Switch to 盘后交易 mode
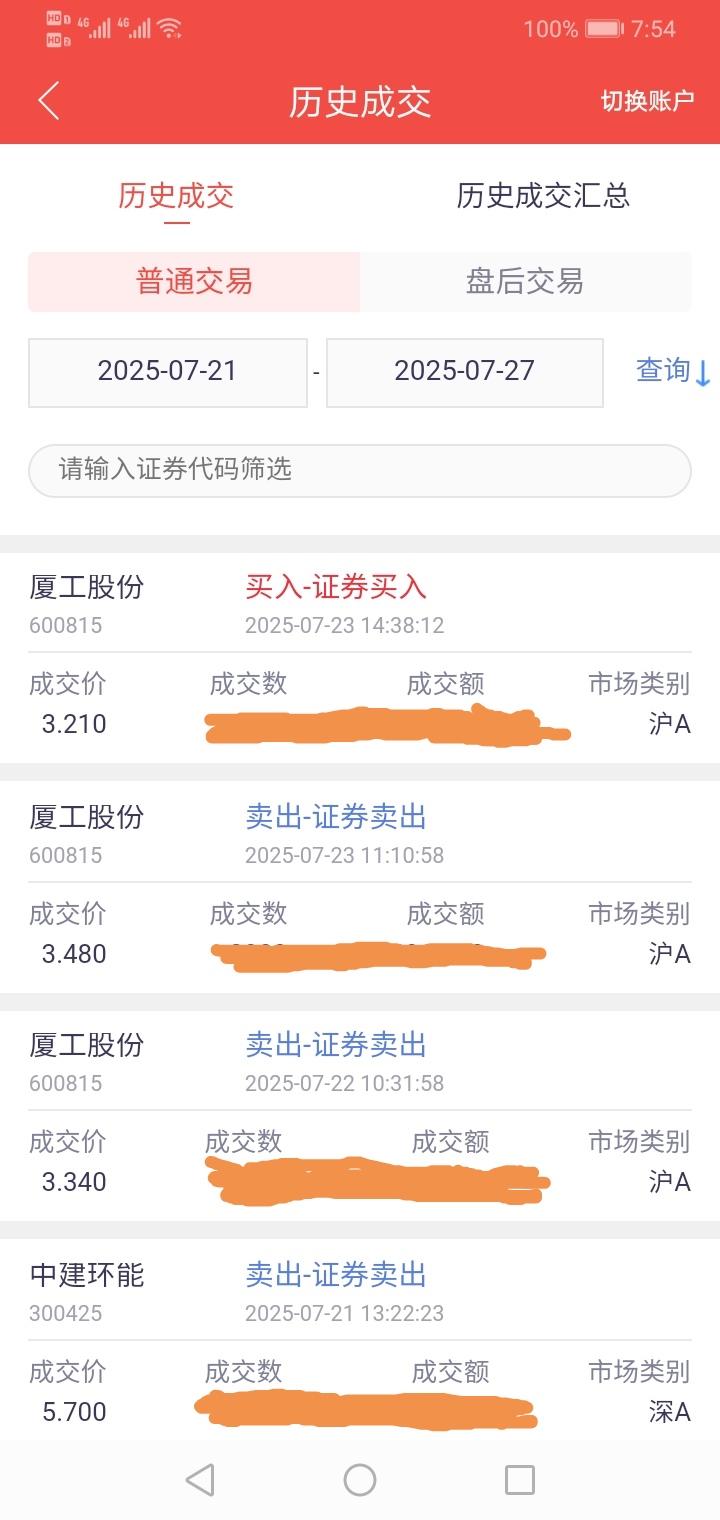 [x=525, y=282]
